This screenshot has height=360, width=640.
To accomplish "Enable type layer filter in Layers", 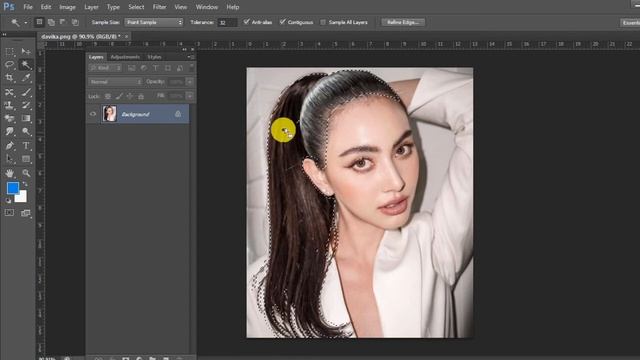I will [156, 68].
